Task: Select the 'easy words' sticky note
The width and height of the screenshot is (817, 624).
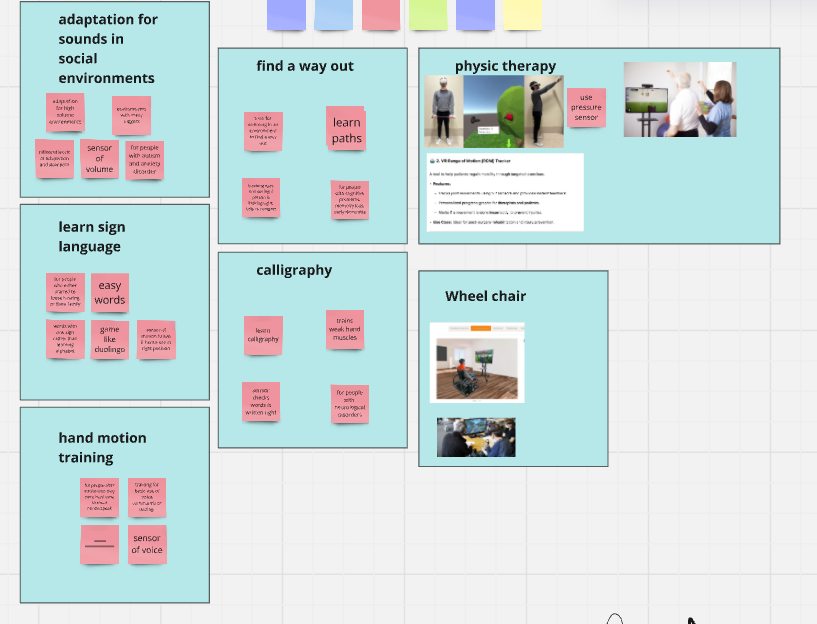Action: click(110, 293)
